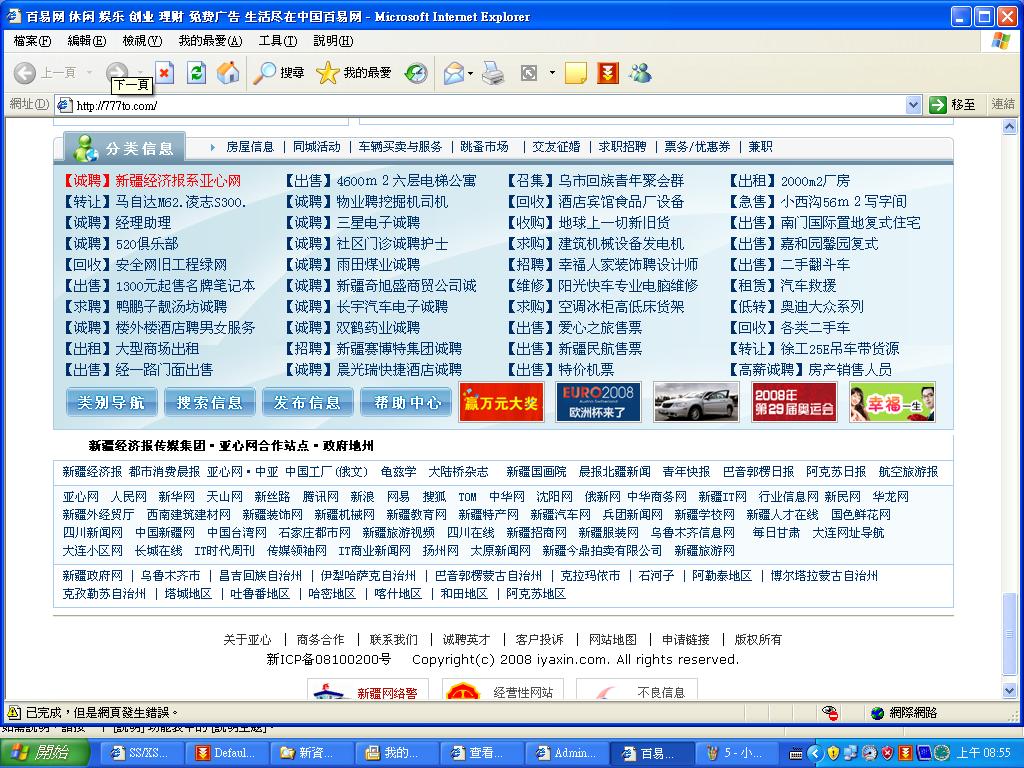Viewport: 1024px width, 768px height.
Task: Click the 赢万元大奖 banner
Action: 501,402
